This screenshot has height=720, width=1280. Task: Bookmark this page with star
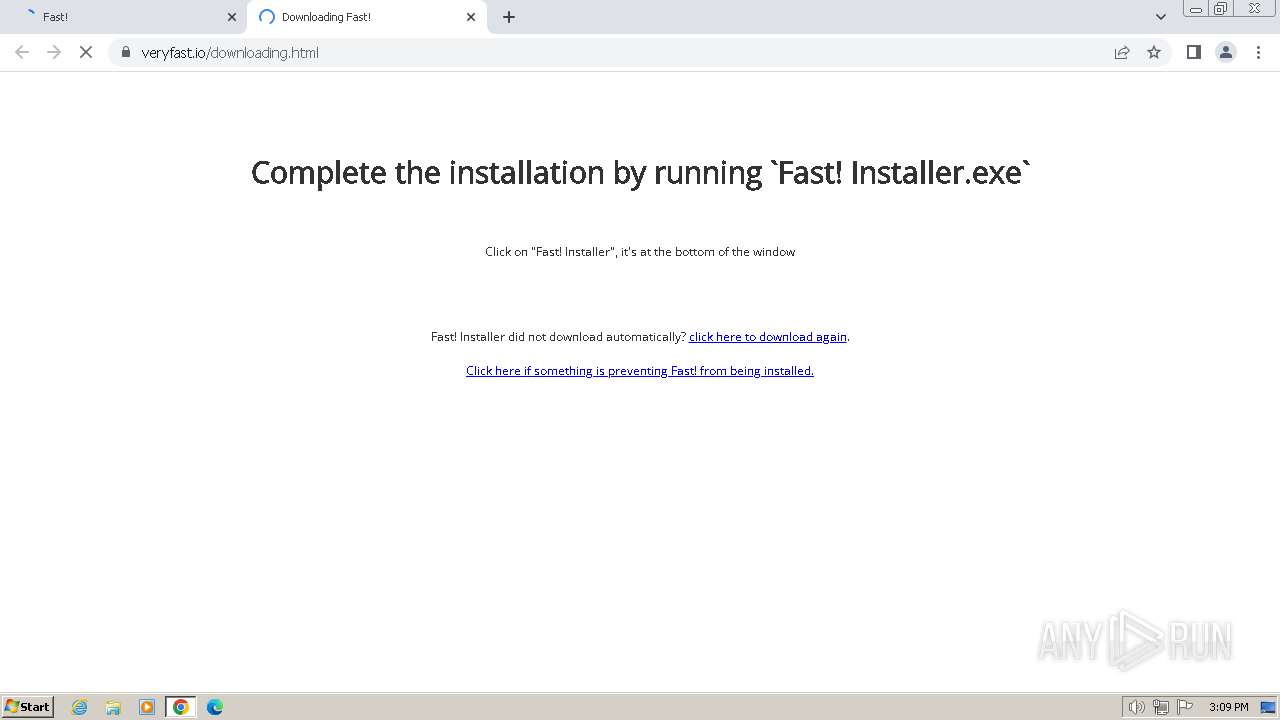point(1154,52)
